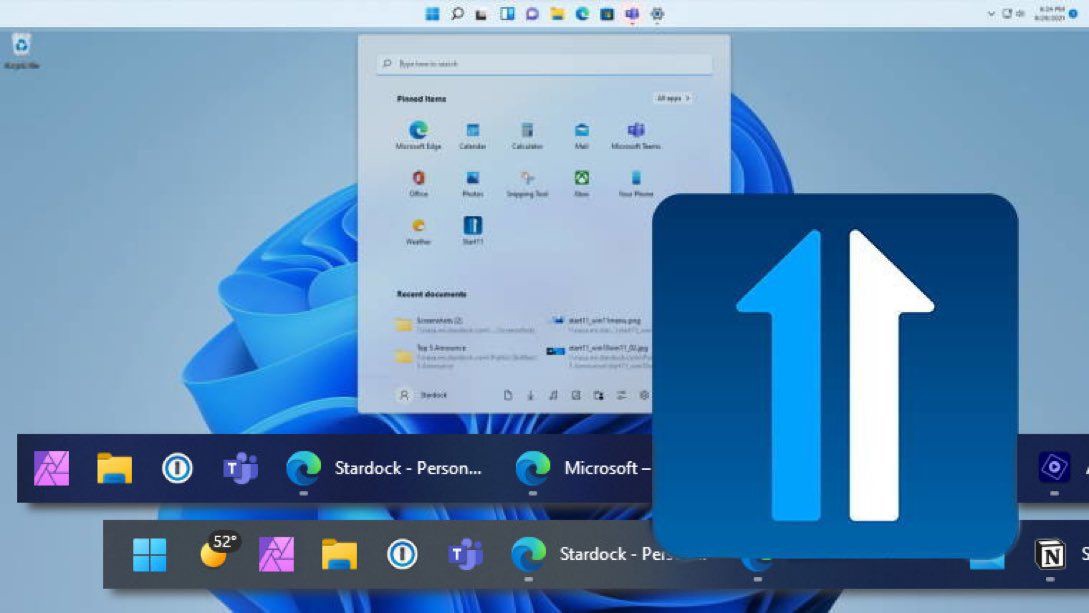Click the settings gear in the menu footer

click(643, 395)
